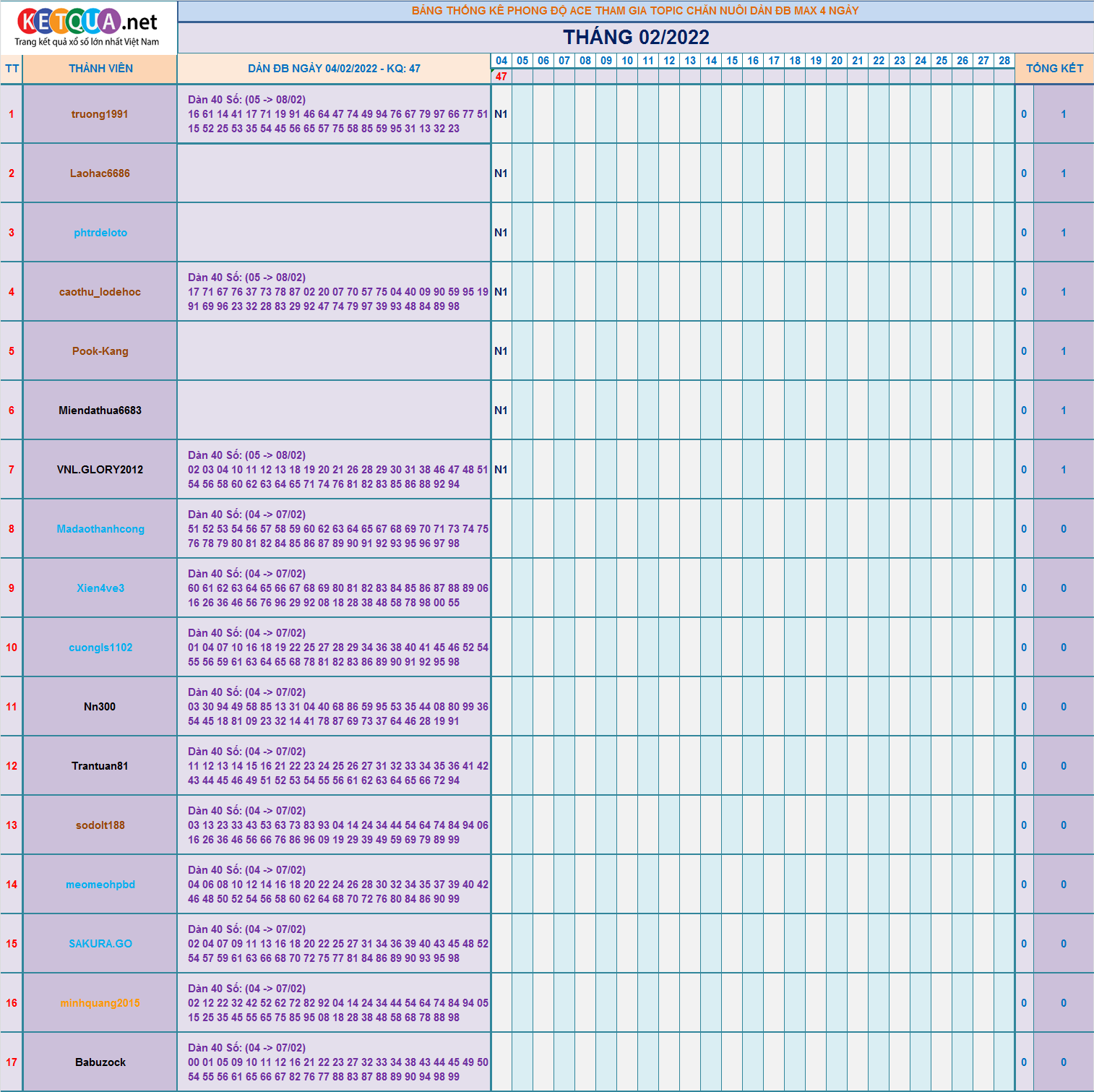Click total value 1 in truong1991 row
The image size is (1094, 1092).
pyautogui.click(x=1064, y=114)
